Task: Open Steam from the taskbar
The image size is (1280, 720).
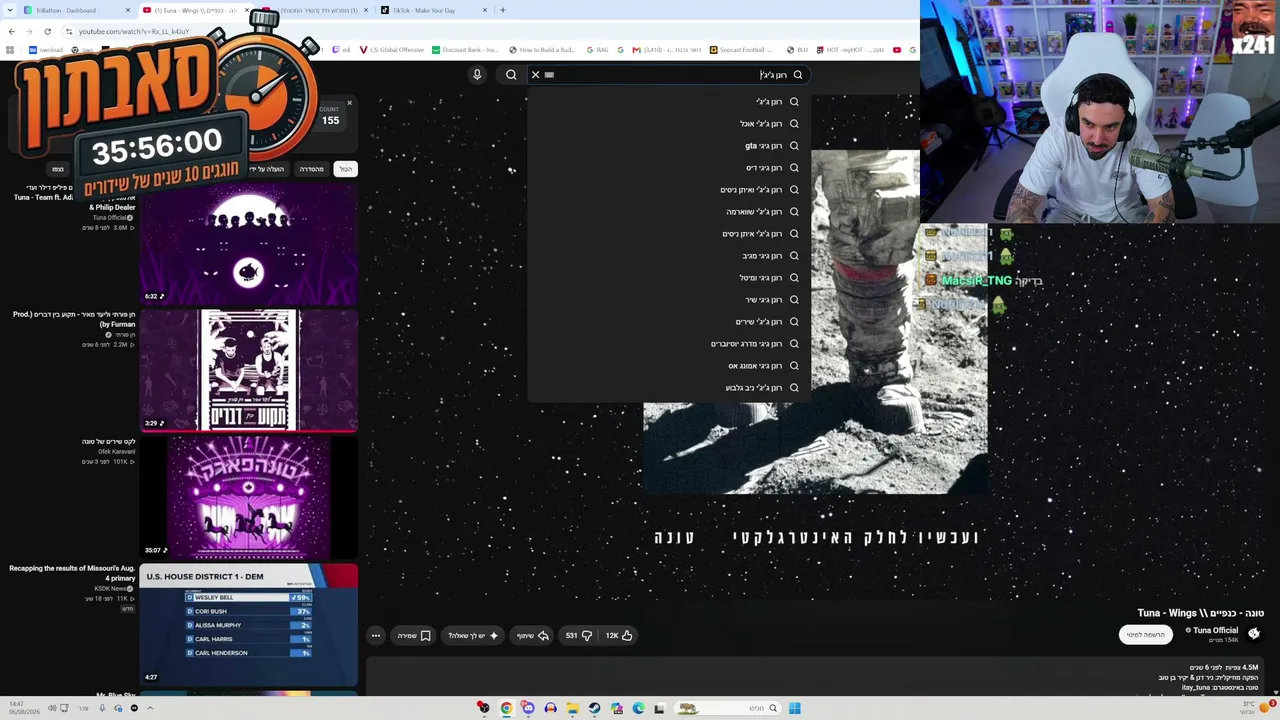Action: (594, 708)
